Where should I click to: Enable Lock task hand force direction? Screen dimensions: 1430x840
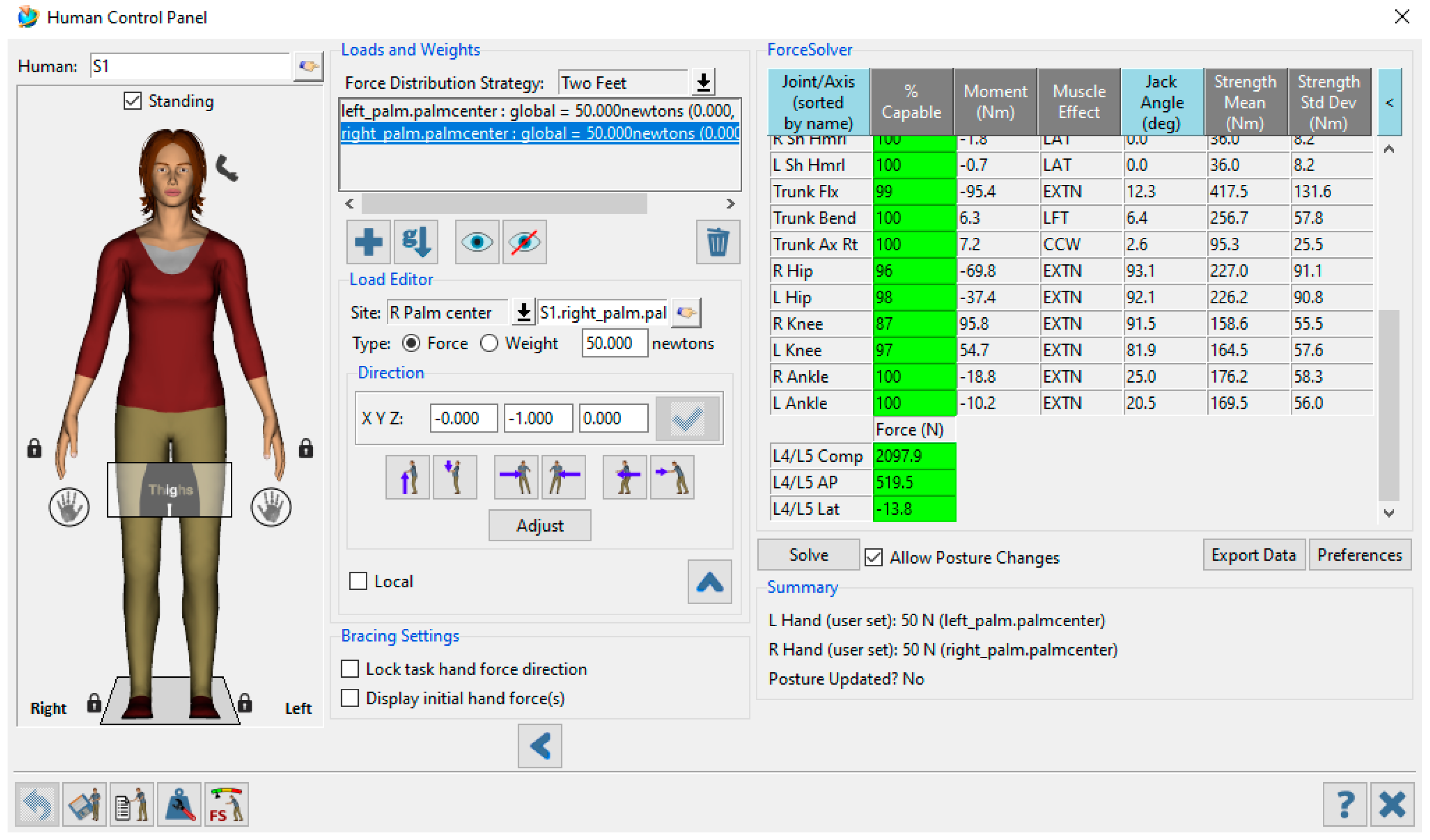350,669
